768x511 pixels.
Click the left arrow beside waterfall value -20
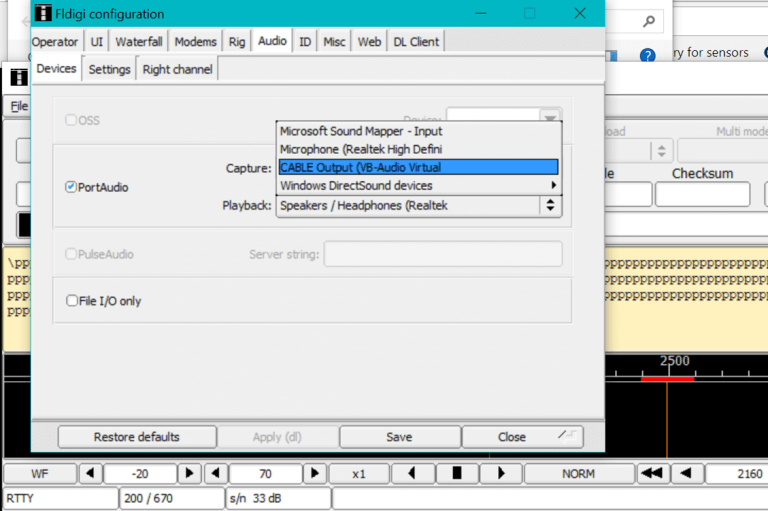coord(90,473)
